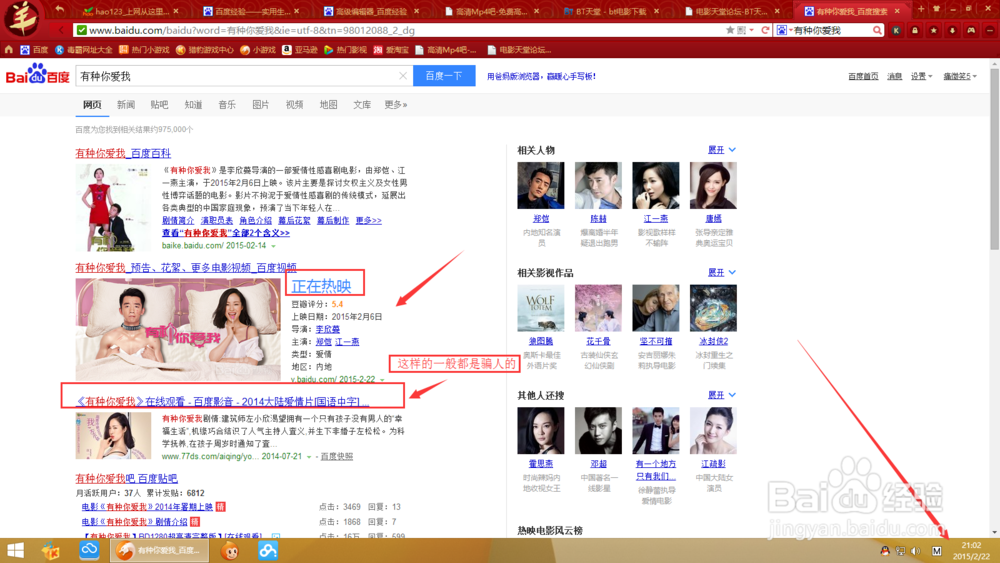Click the 陈赫 portrait thumbnail

[x=598, y=186]
